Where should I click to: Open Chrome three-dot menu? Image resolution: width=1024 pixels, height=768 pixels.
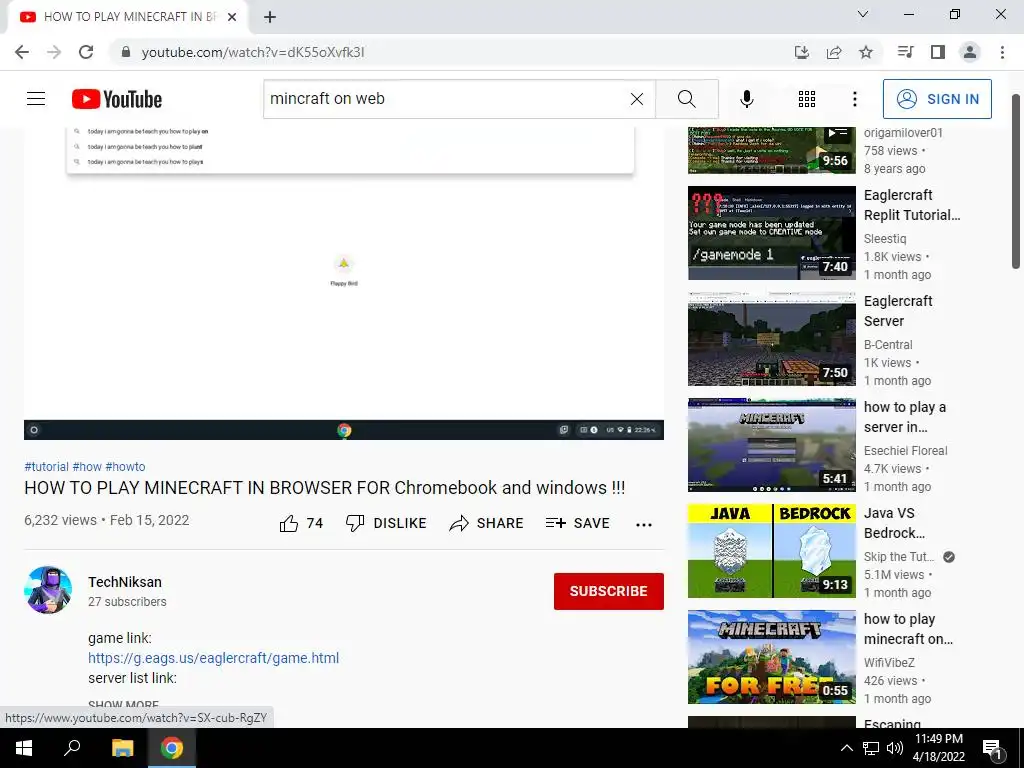pyautogui.click(x=1002, y=52)
